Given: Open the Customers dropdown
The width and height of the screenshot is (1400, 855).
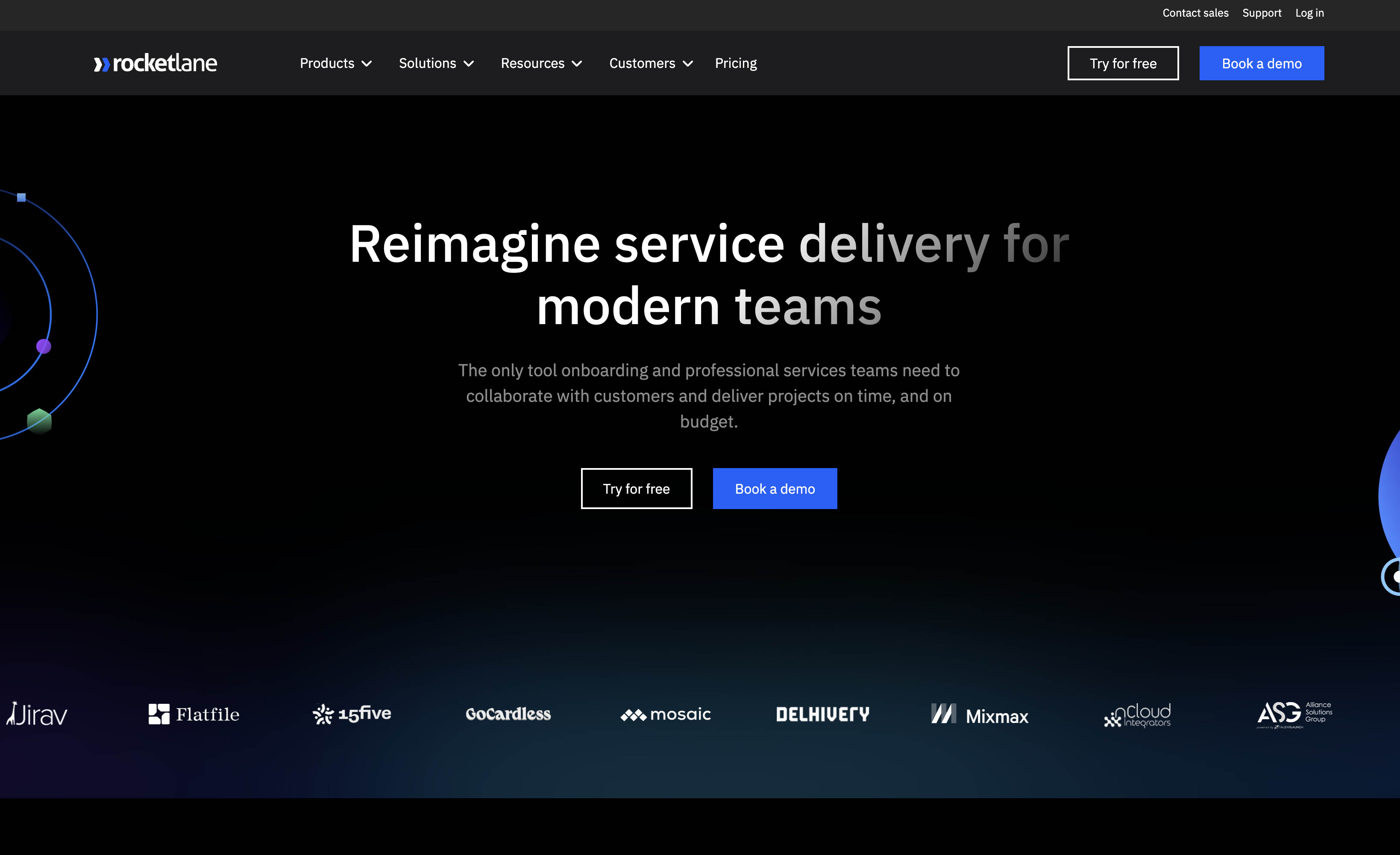Looking at the screenshot, I should tap(651, 63).
